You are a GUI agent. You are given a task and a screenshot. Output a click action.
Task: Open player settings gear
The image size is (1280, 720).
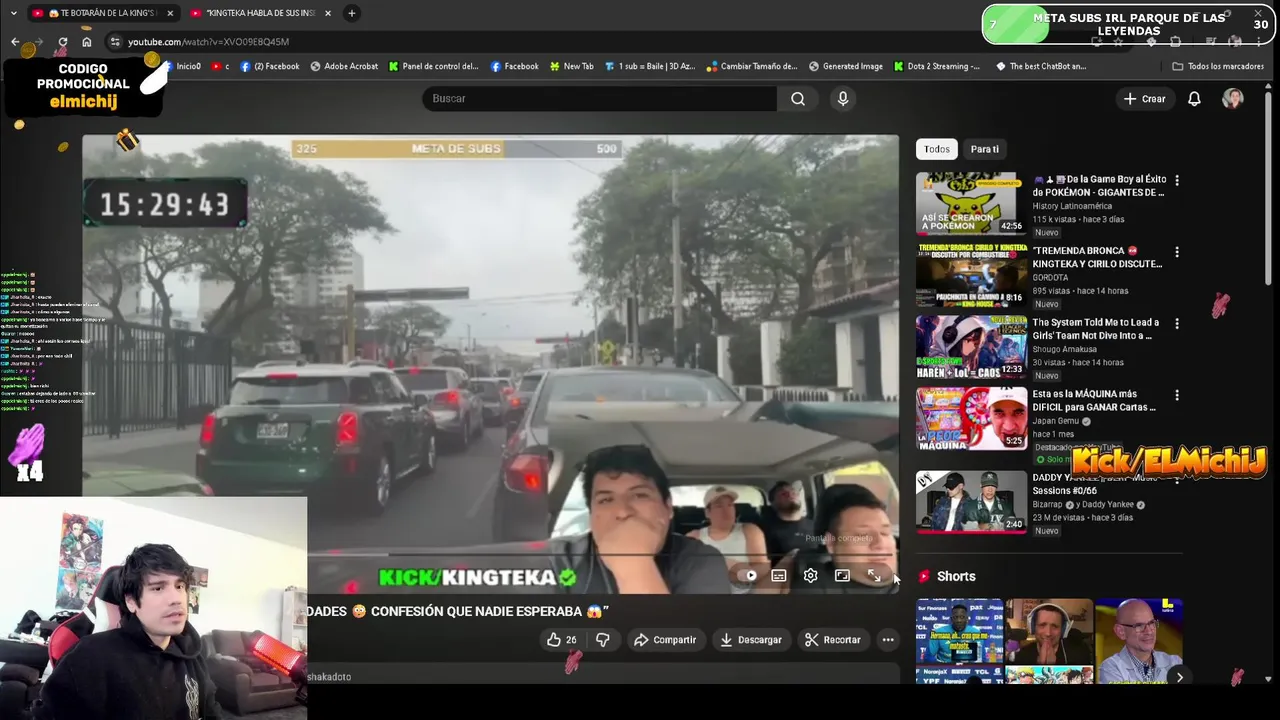pyautogui.click(x=811, y=576)
